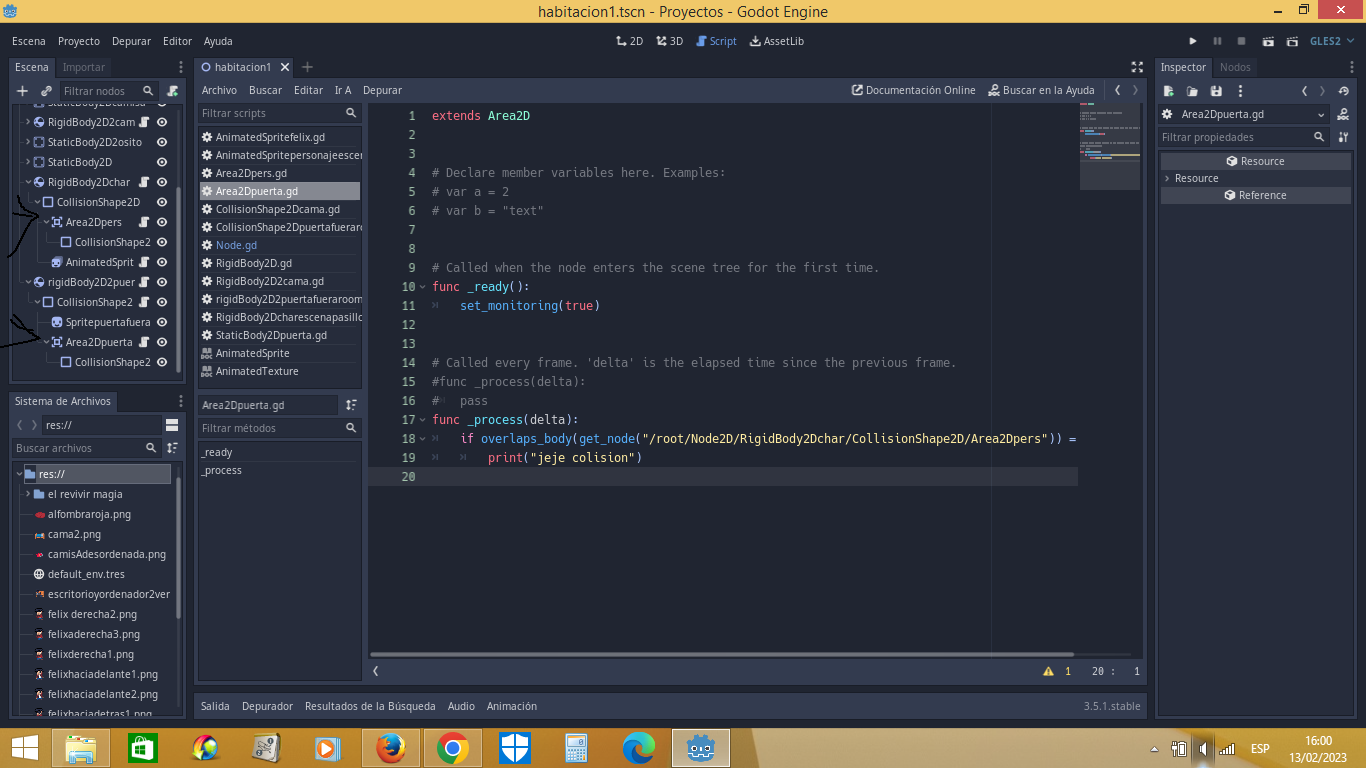Open documentation for this object icon

pyautogui.click(x=1344, y=114)
